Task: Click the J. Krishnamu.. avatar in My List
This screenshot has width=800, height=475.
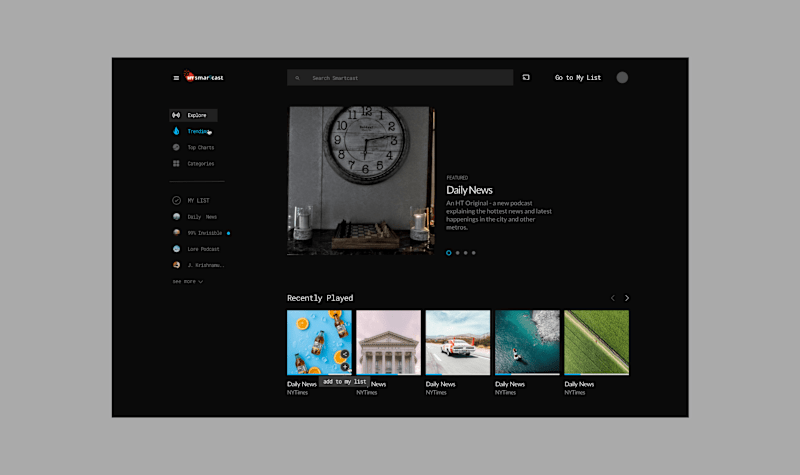Action: [x=177, y=265]
